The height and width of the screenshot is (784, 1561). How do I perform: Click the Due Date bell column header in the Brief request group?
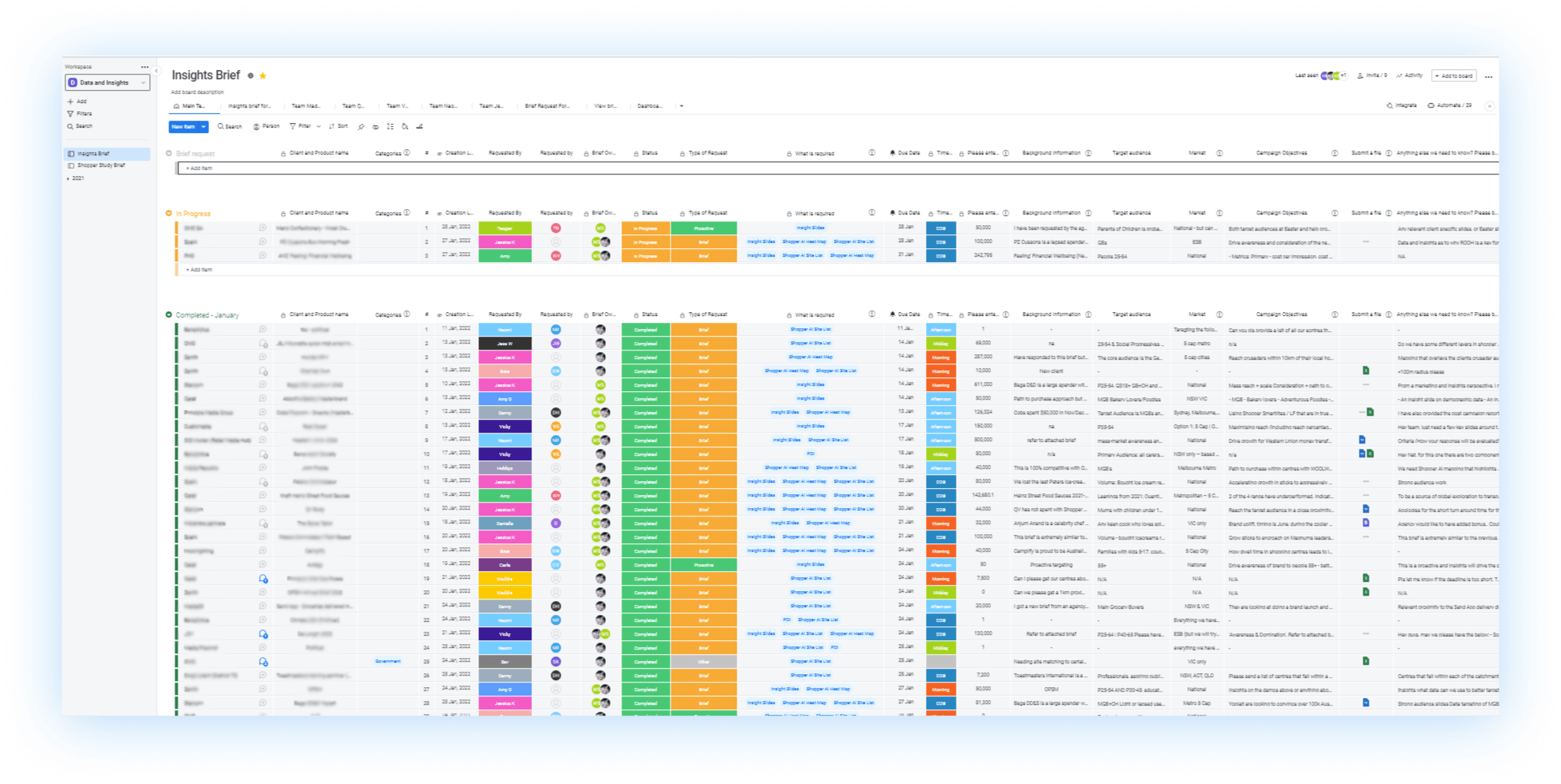coord(905,153)
